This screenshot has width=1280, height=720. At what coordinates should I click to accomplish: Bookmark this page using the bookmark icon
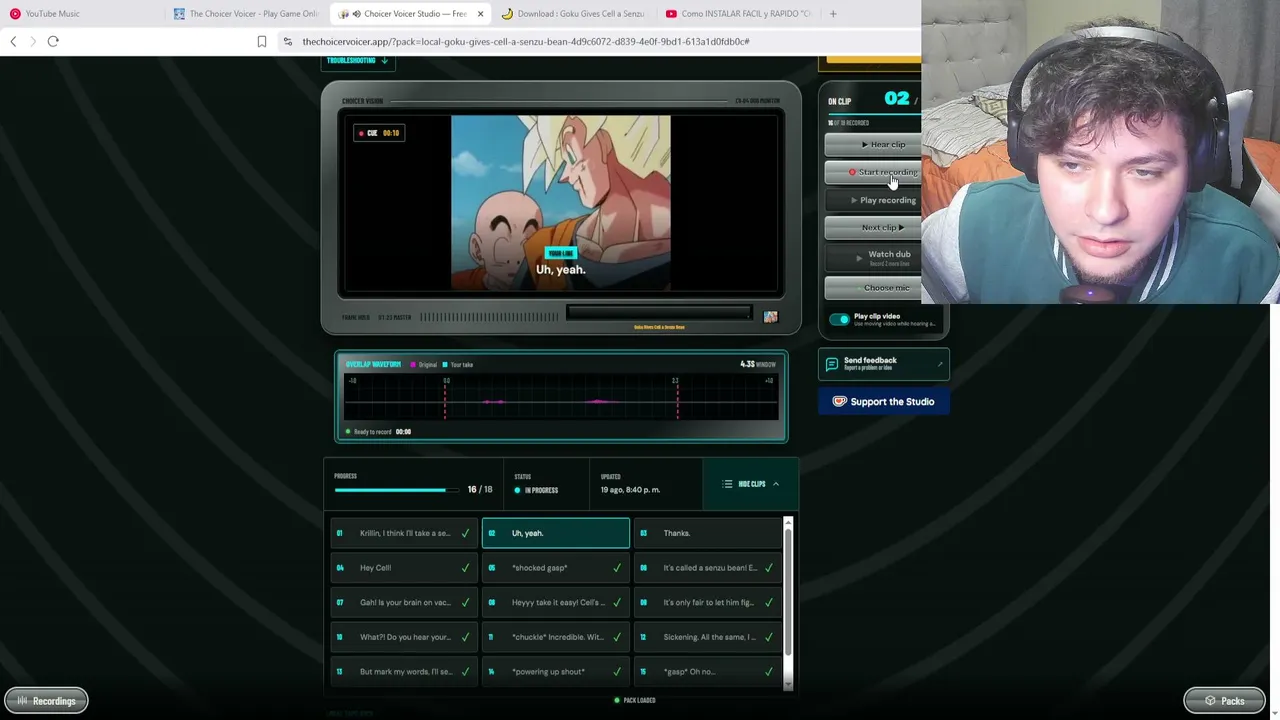[262, 41]
